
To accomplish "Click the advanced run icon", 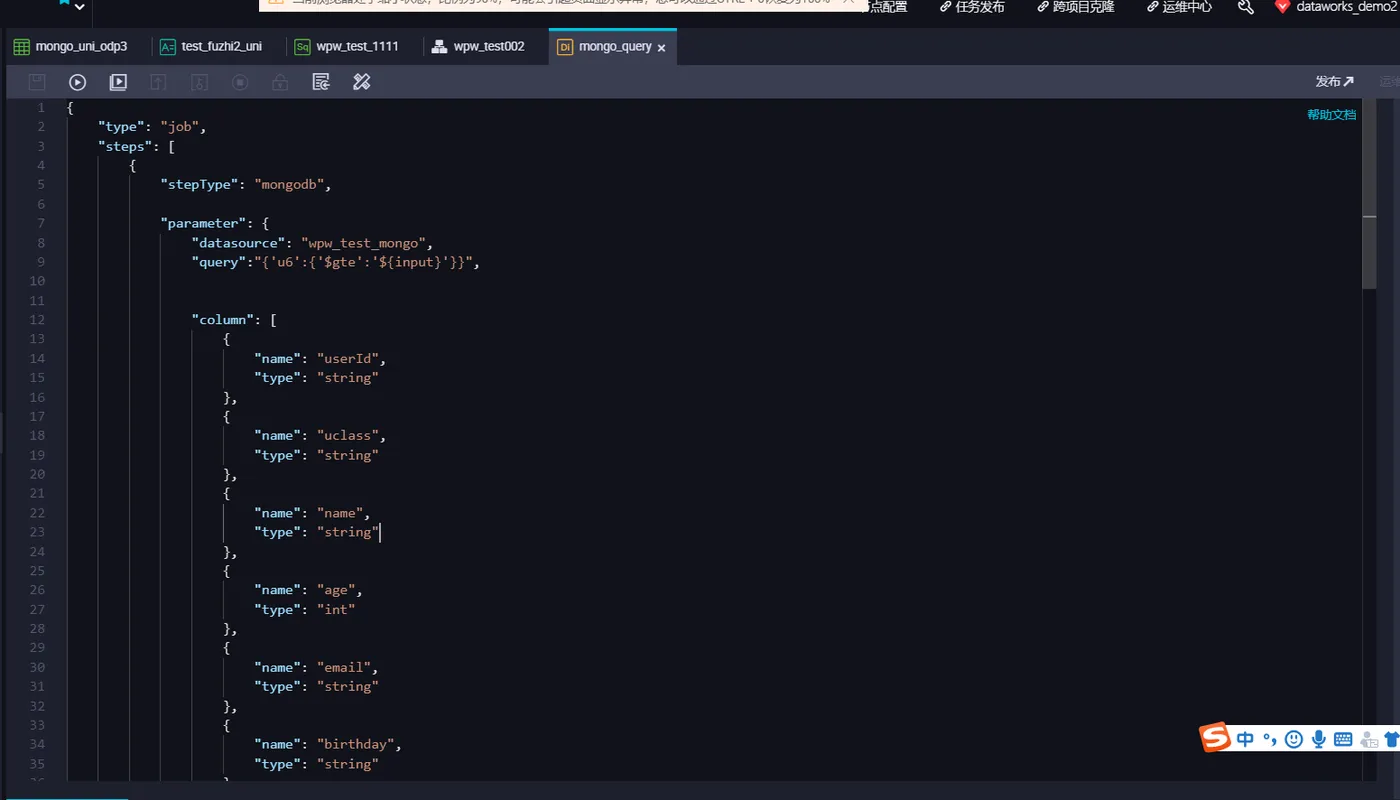I will (x=118, y=82).
